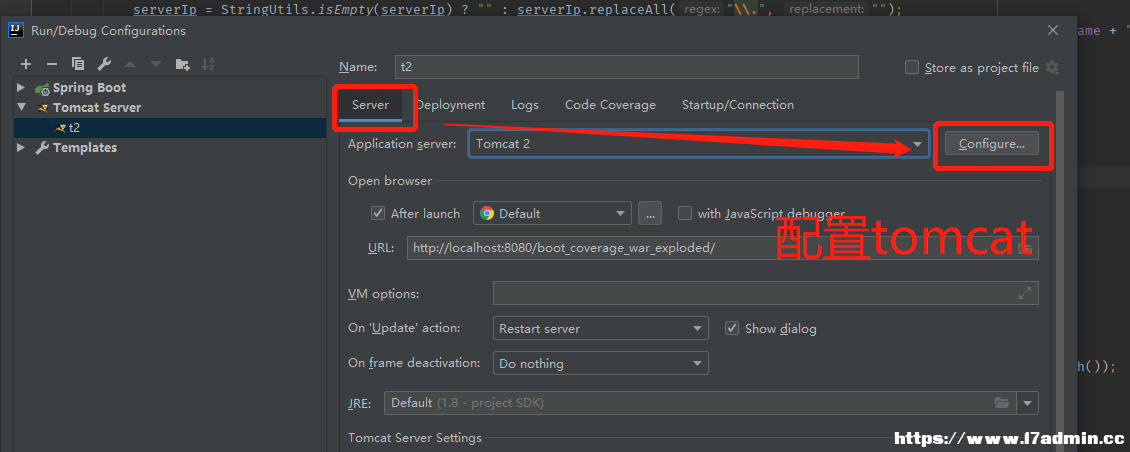This screenshot has width=1130, height=452.
Task: Enable the with JavaScript debugger checkbox
Action: pyautogui.click(x=685, y=213)
